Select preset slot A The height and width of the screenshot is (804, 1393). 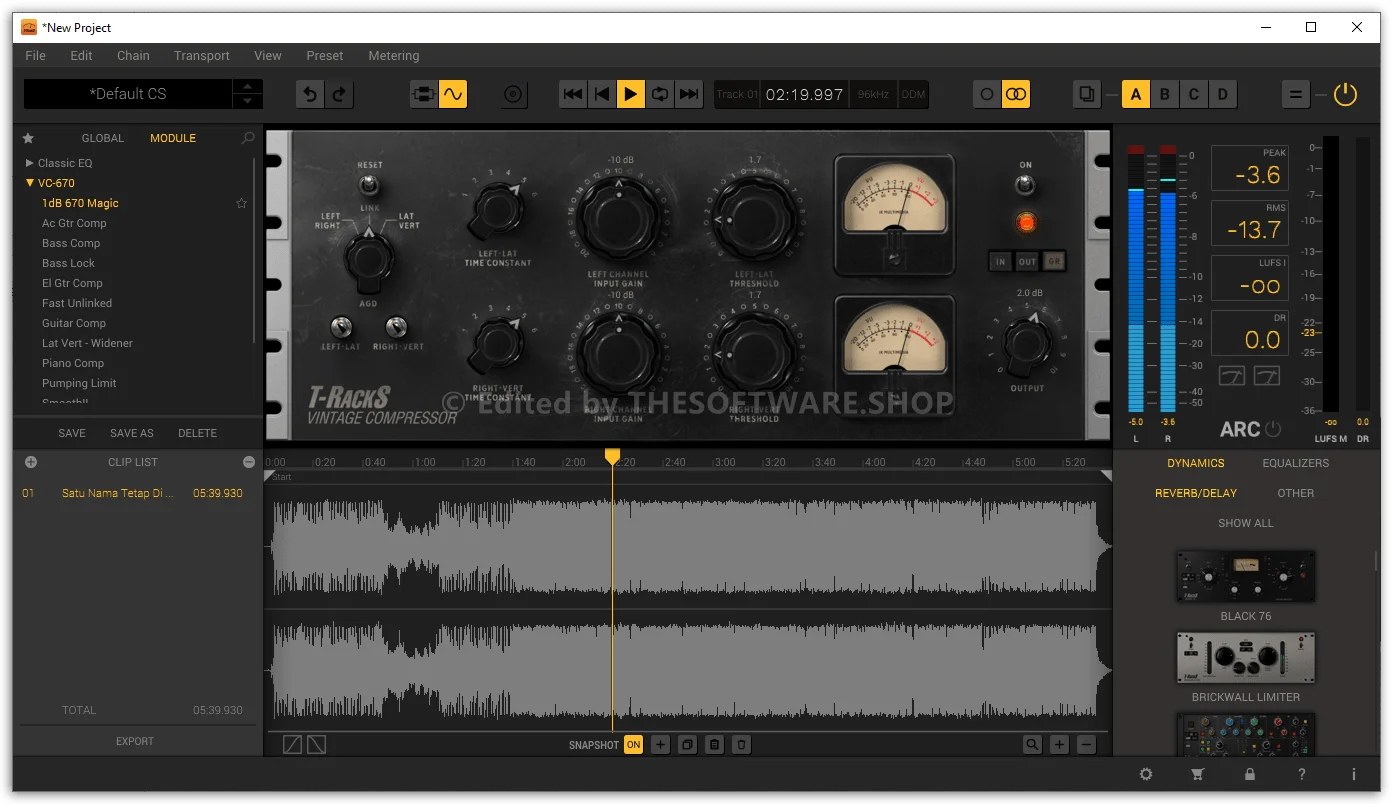pyautogui.click(x=1135, y=94)
